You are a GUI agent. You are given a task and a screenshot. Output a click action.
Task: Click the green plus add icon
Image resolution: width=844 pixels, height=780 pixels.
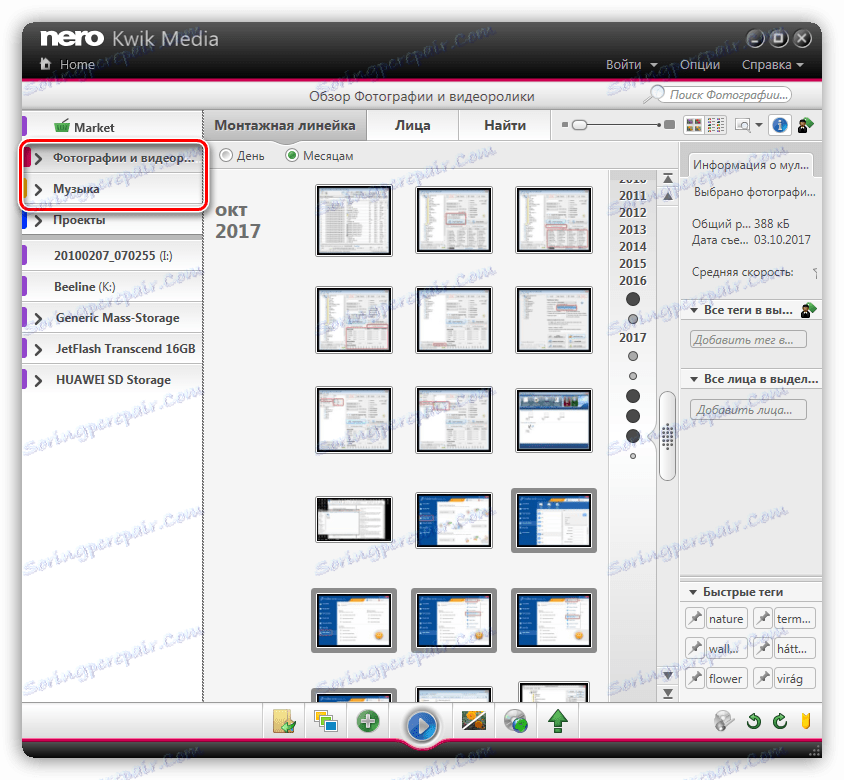tap(368, 720)
